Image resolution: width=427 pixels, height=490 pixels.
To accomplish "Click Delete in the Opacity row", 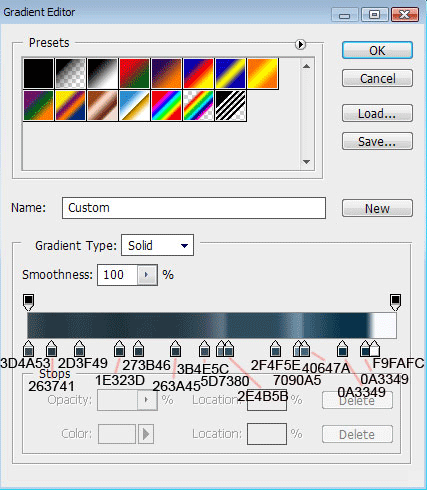I will 357,400.
